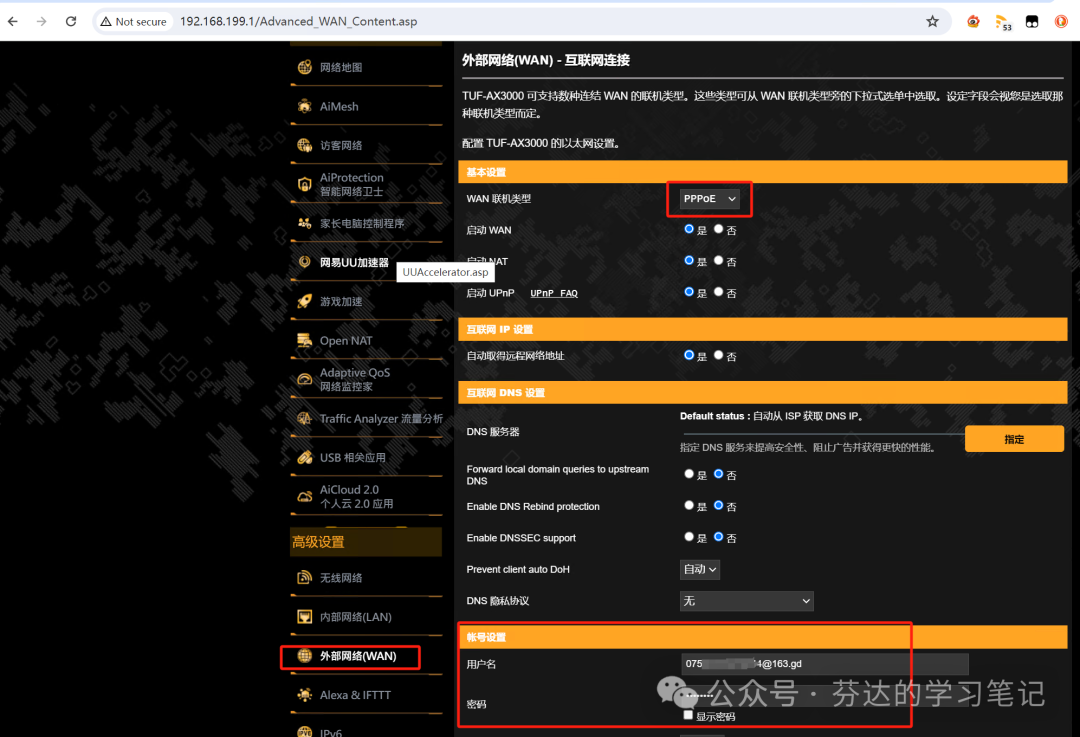Viewport: 1080px width, 737px height.
Task: Open AiCloud 2.0 个人云 entry
Action: point(356,497)
